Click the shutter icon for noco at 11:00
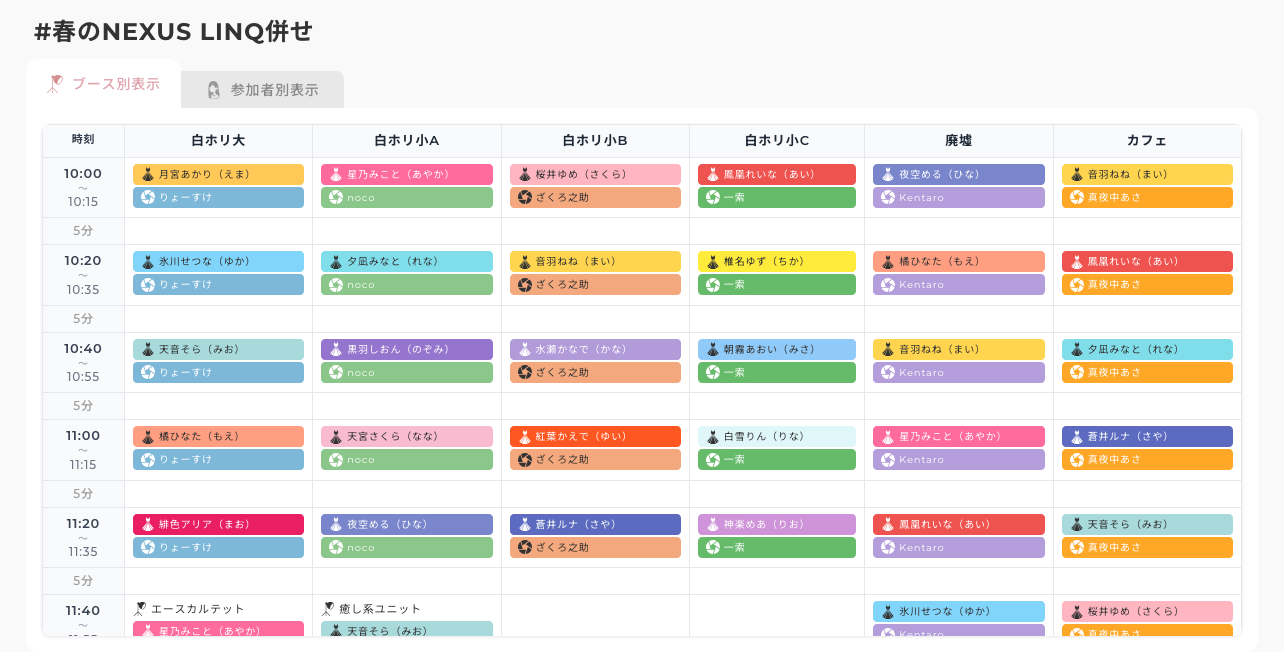Screen dimensions: 1284x652 335,460
